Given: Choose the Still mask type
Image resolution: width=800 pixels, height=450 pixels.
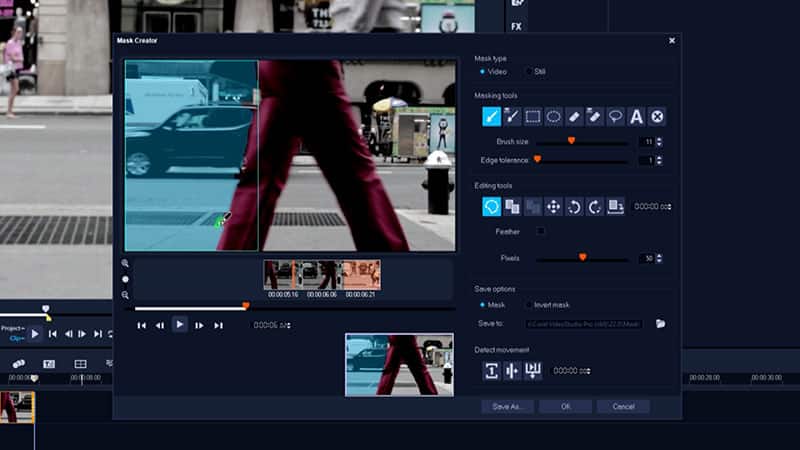Looking at the screenshot, I should coord(530,72).
